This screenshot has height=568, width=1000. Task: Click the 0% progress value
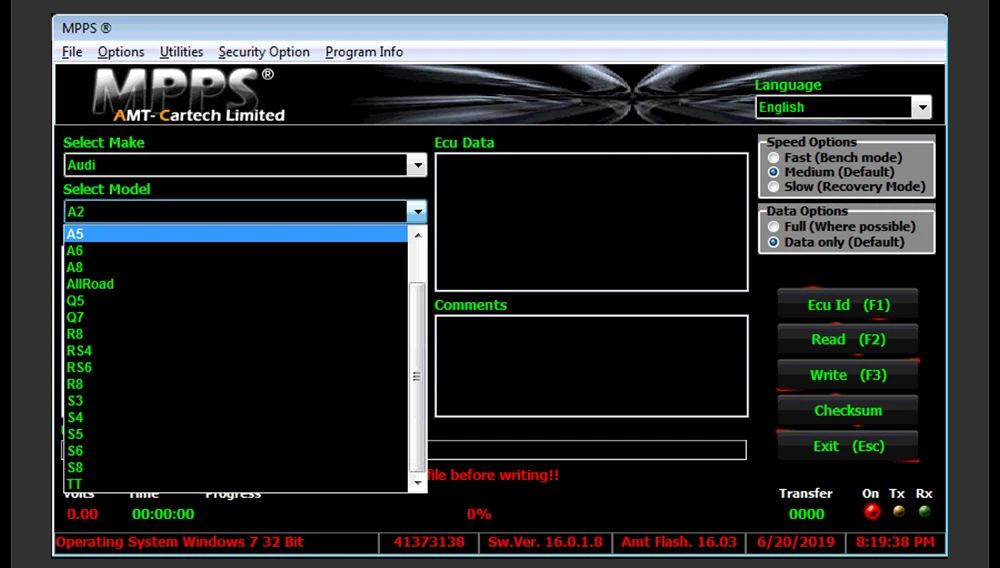point(479,514)
